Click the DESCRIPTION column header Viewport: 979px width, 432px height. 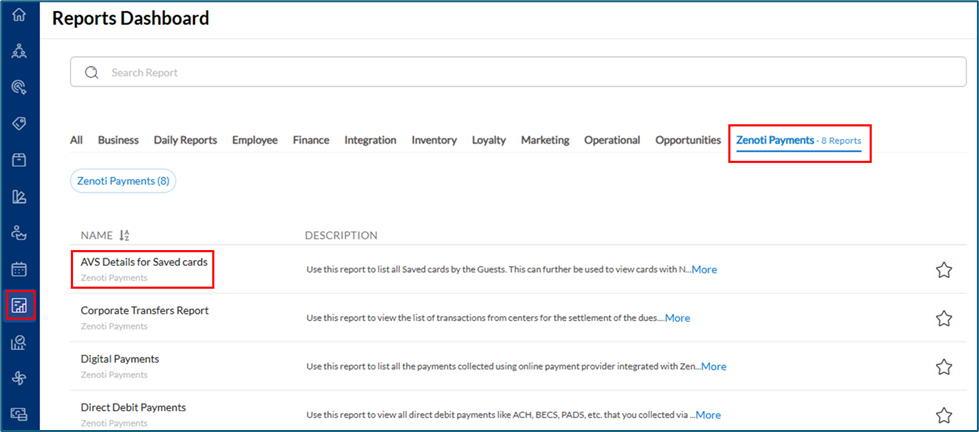click(x=341, y=235)
